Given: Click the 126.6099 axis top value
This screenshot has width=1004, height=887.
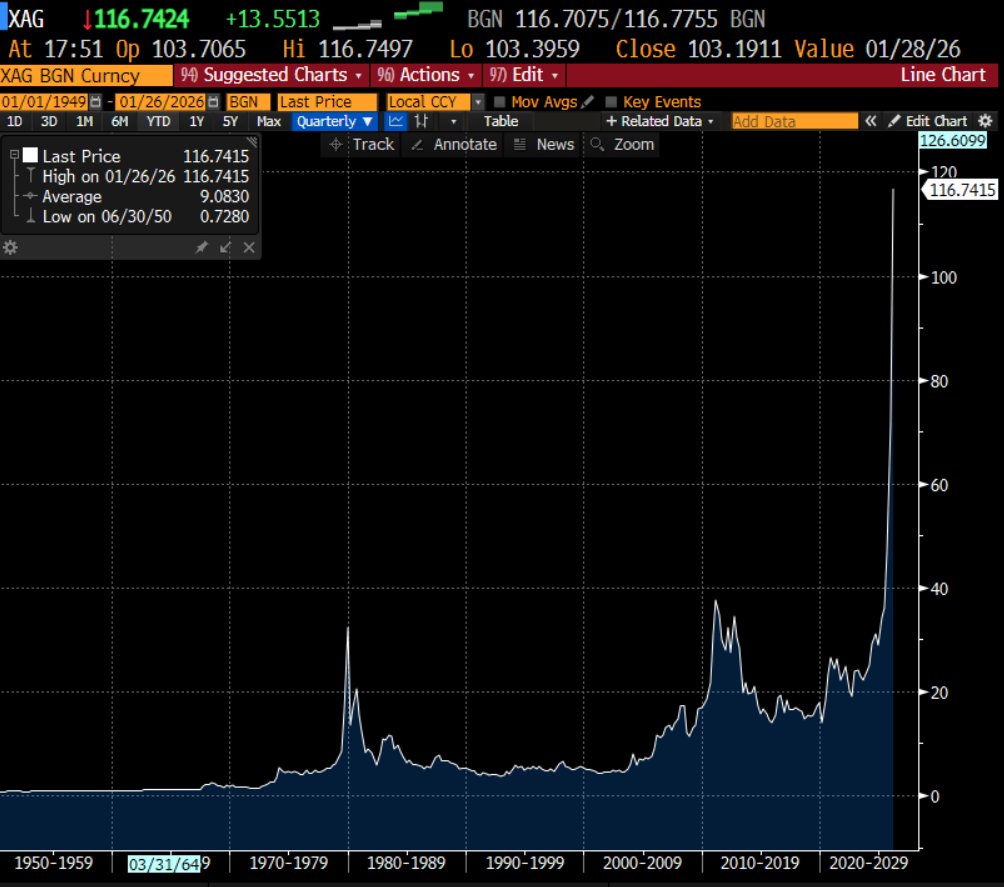Looking at the screenshot, I should (x=952, y=140).
